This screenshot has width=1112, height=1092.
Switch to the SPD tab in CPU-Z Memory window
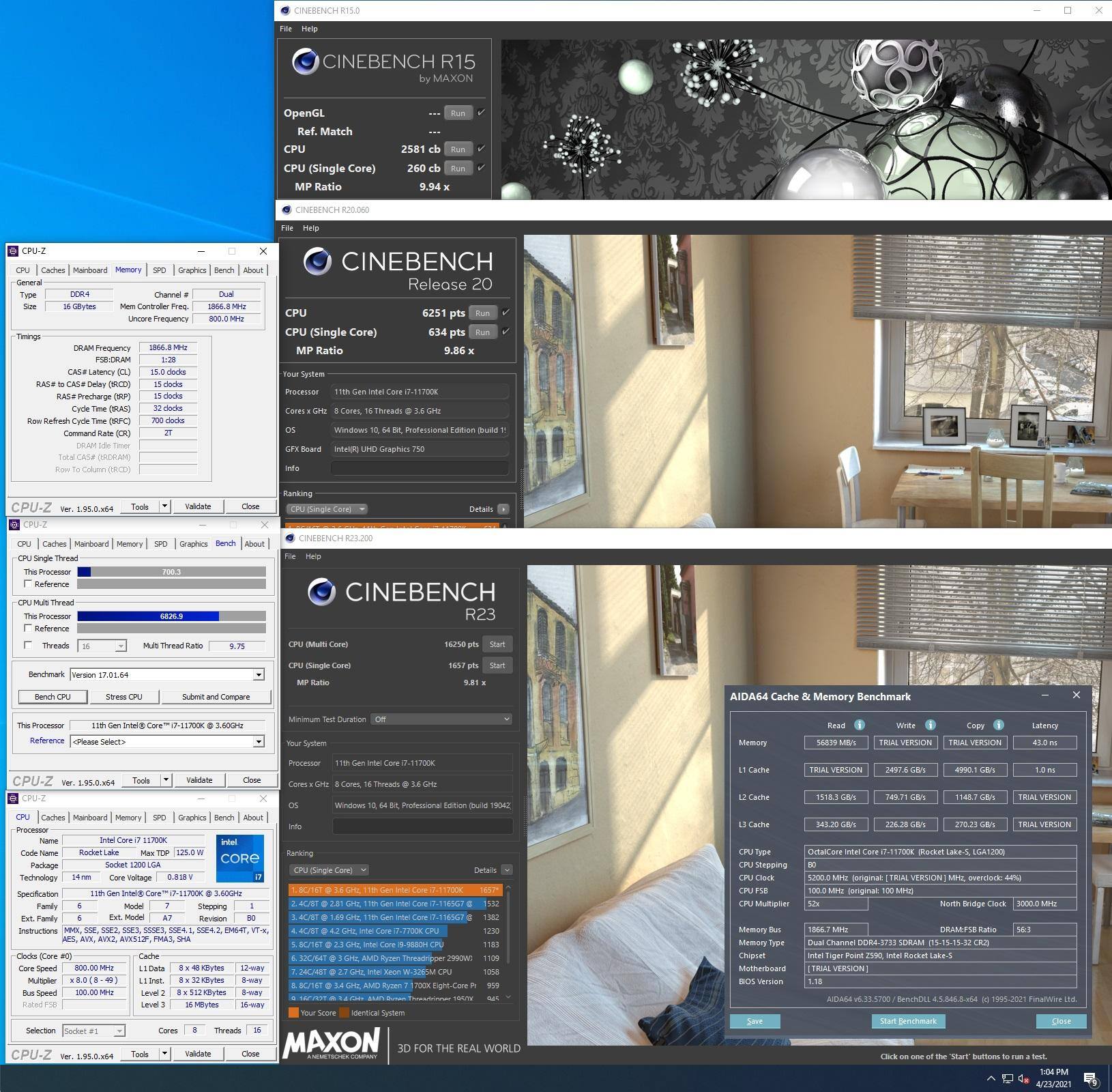tap(159, 270)
